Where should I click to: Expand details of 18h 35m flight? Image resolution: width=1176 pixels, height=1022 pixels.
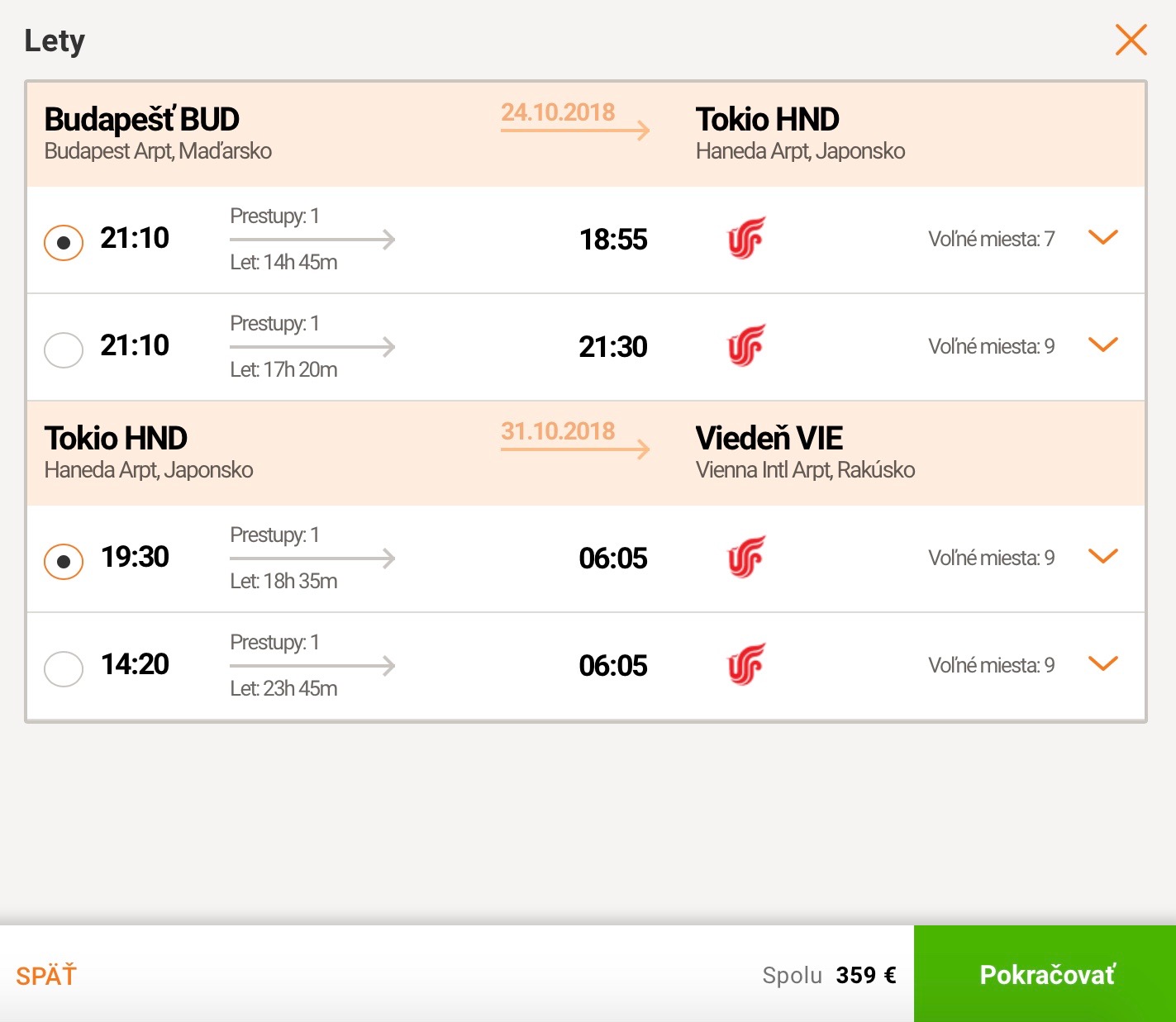tap(1103, 557)
